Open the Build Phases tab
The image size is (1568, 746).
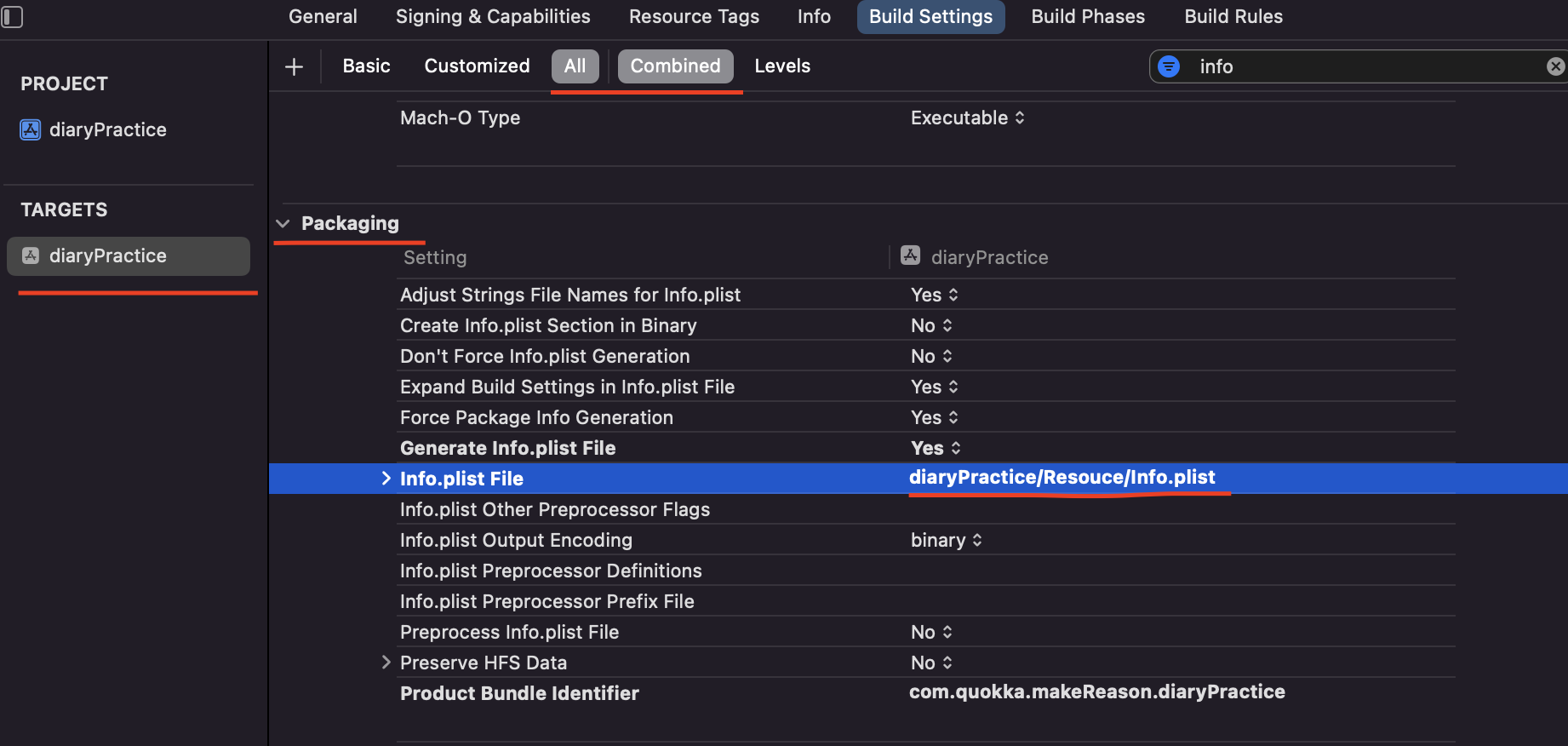pos(1088,17)
